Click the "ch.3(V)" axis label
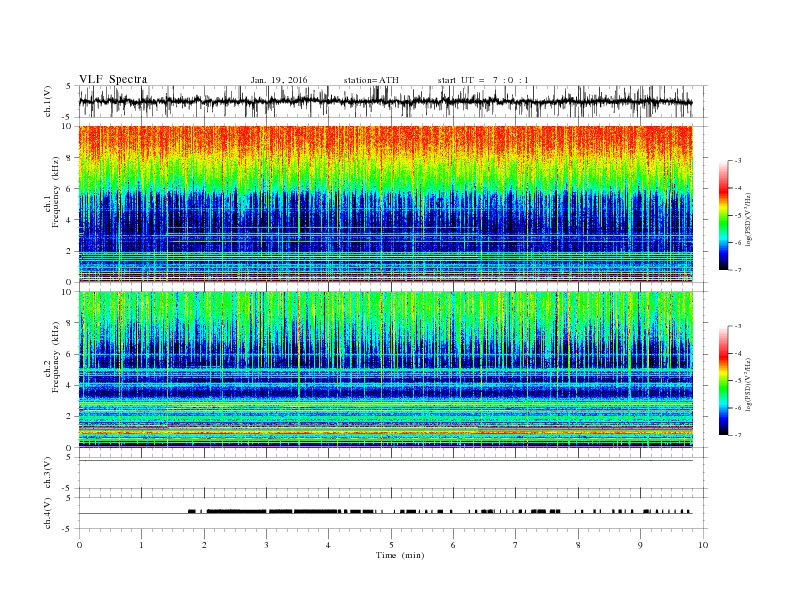792x612 pixels. (x=48, y=473)
